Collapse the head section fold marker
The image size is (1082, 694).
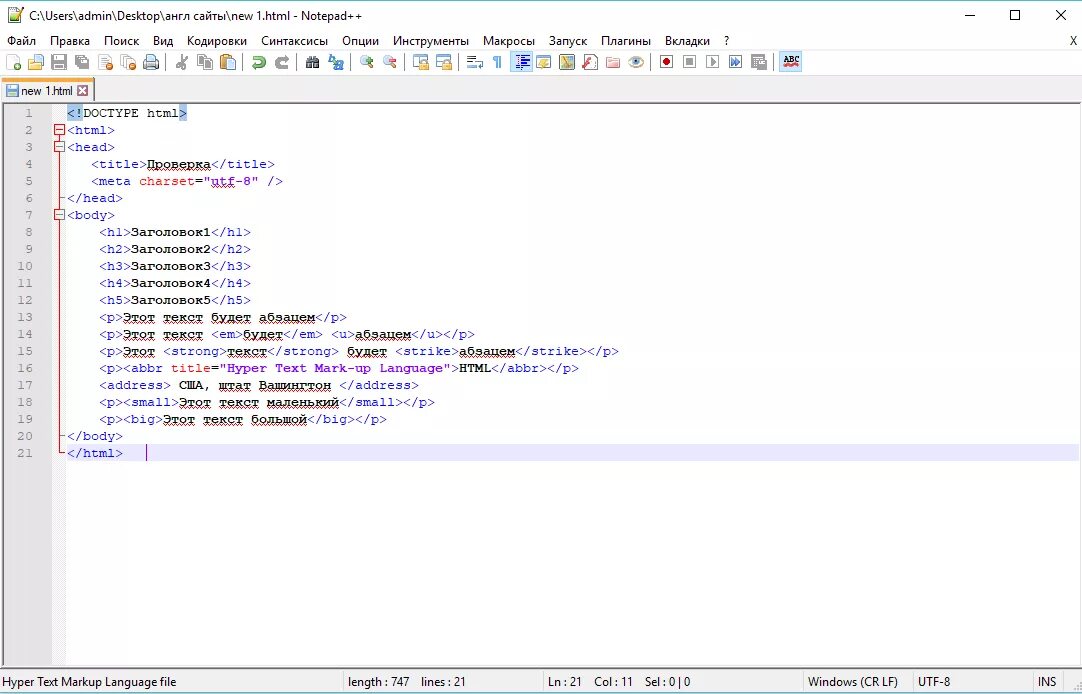[57, 147]
